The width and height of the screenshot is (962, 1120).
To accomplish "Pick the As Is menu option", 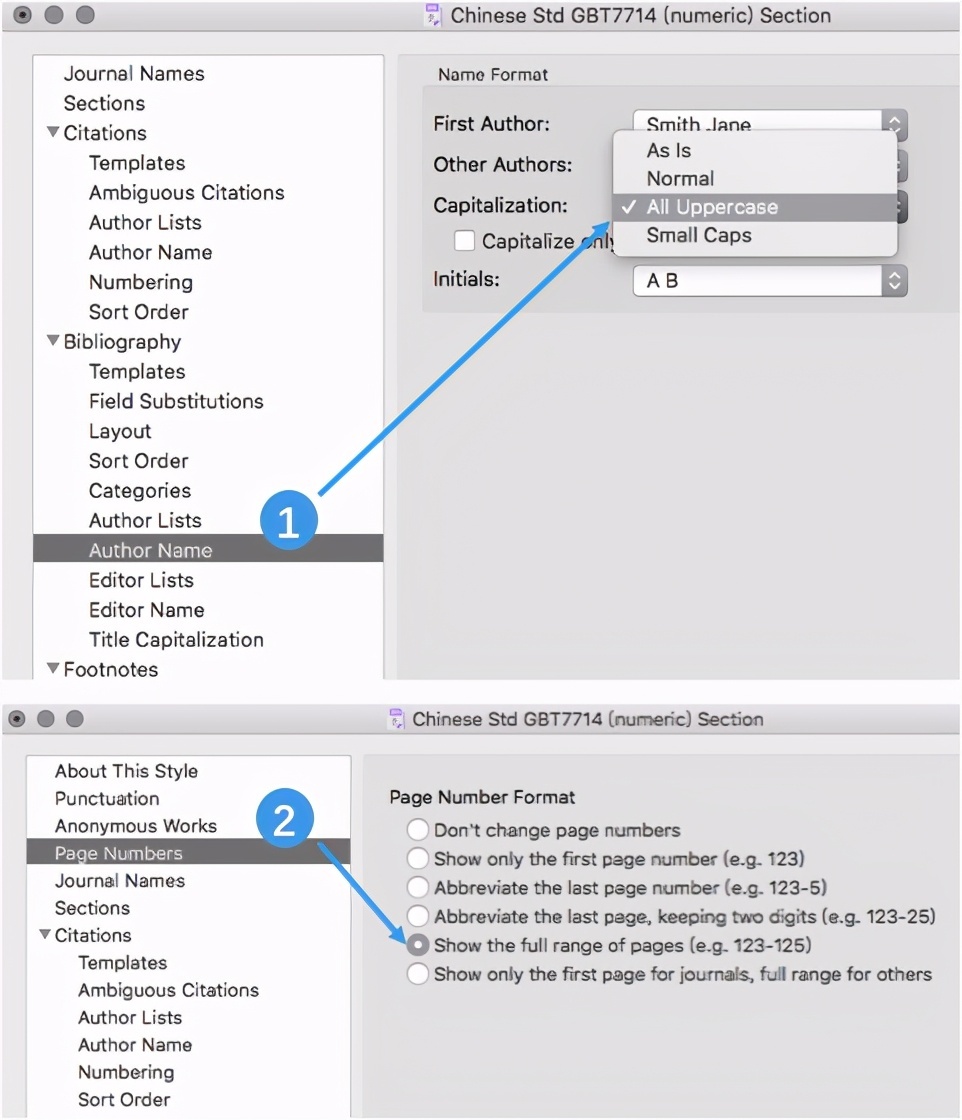I will click(x=668, y=151).
